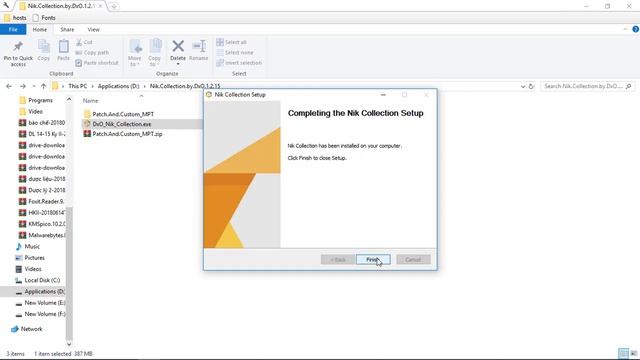Switch to large icons view
Image resolution: width=640 pixels, height=360 pixels.
coord(633,353)
